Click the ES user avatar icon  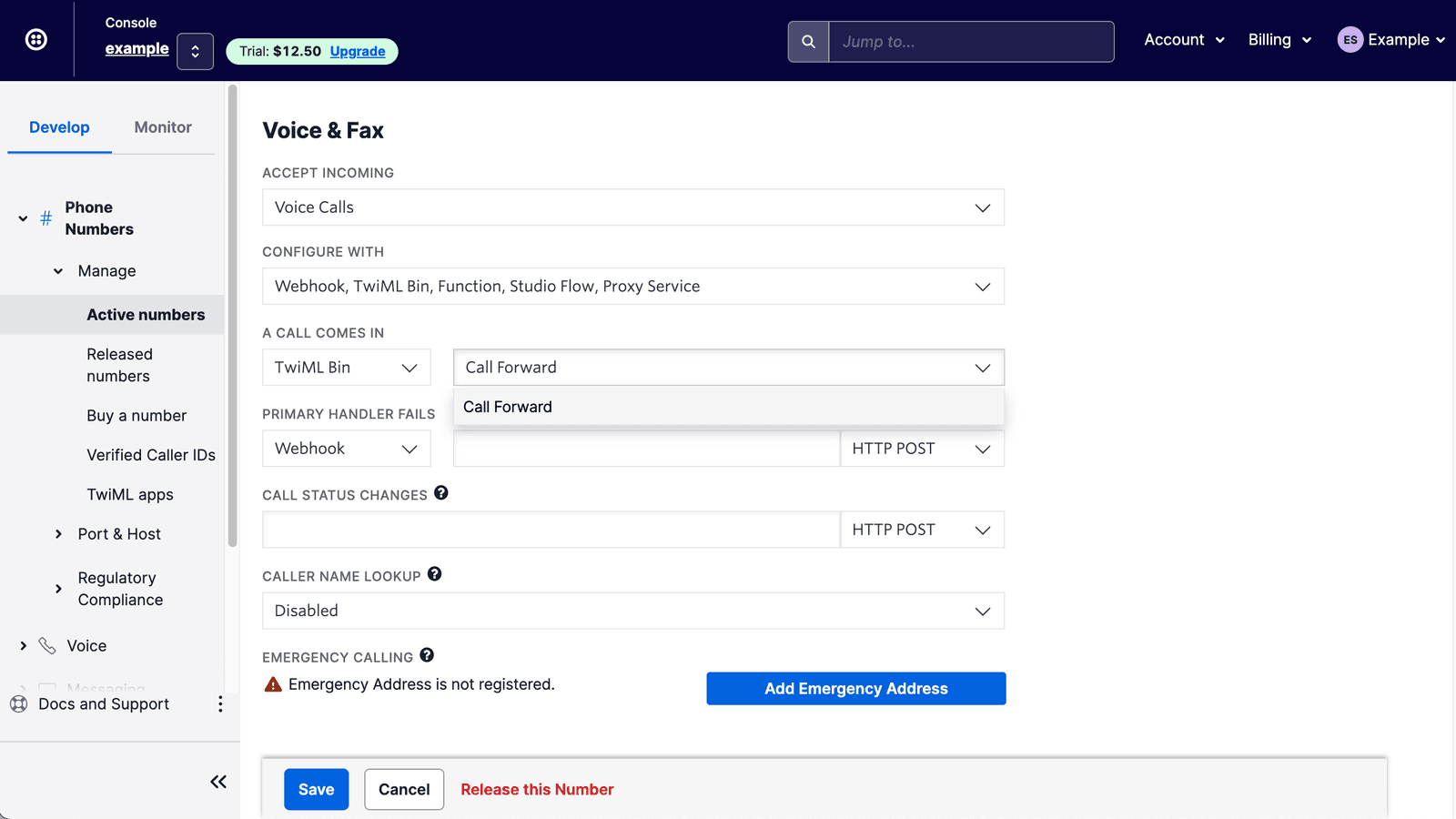click(1350, 40)
